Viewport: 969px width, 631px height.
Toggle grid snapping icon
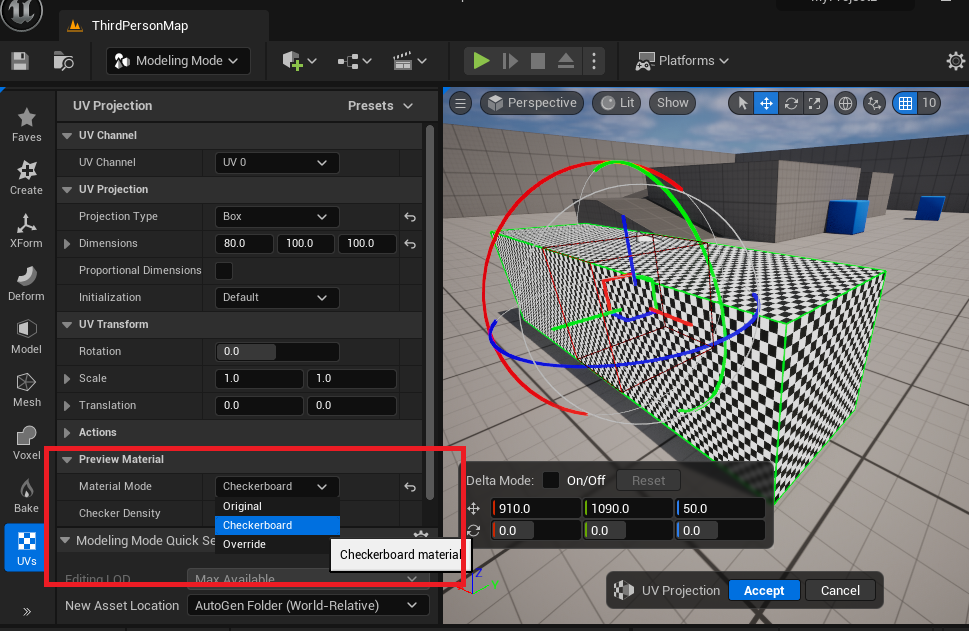pos(905,103)
